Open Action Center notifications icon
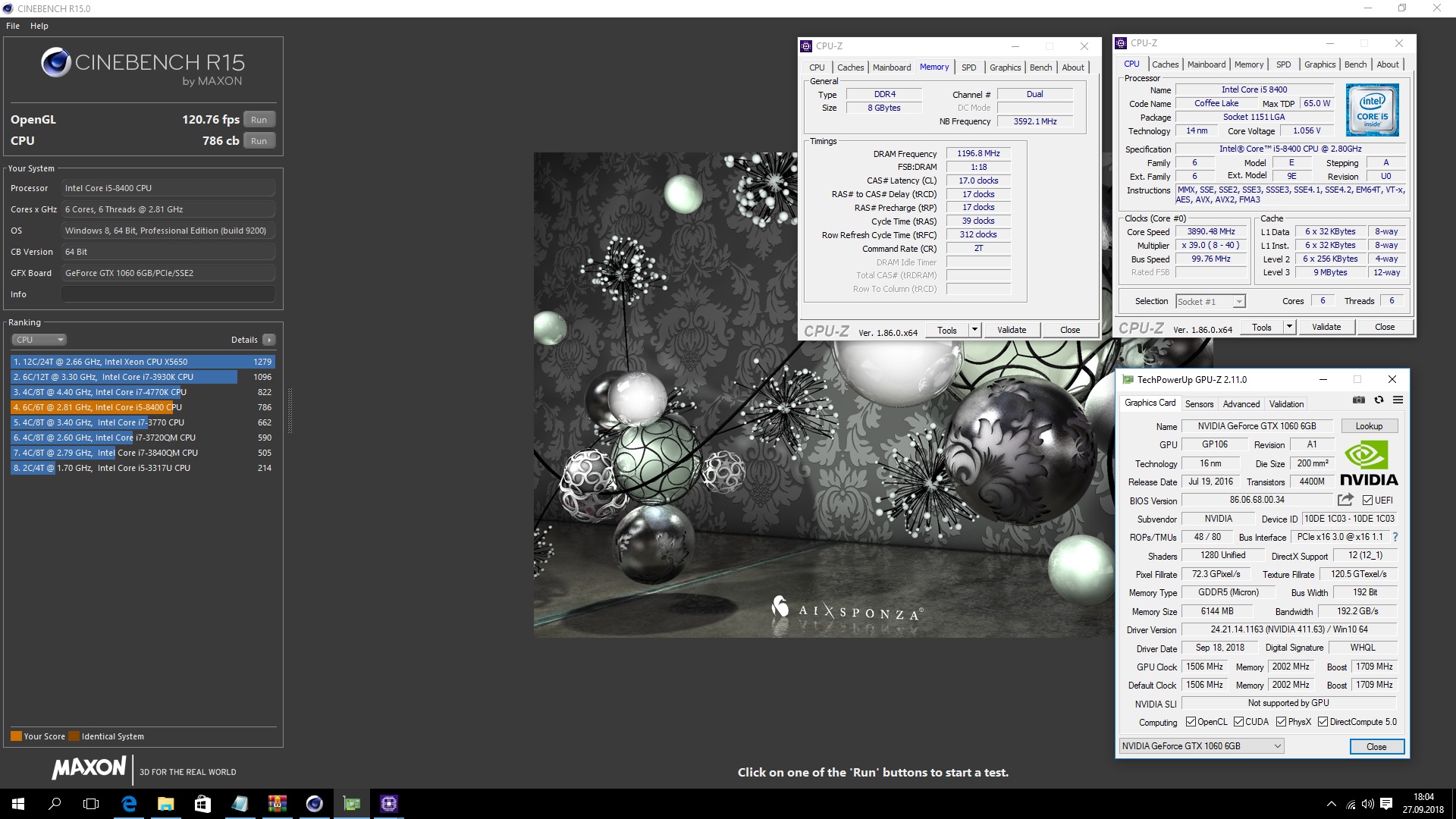The width and height of the screenshot is (1456, 819). [x=1386, y=804]
